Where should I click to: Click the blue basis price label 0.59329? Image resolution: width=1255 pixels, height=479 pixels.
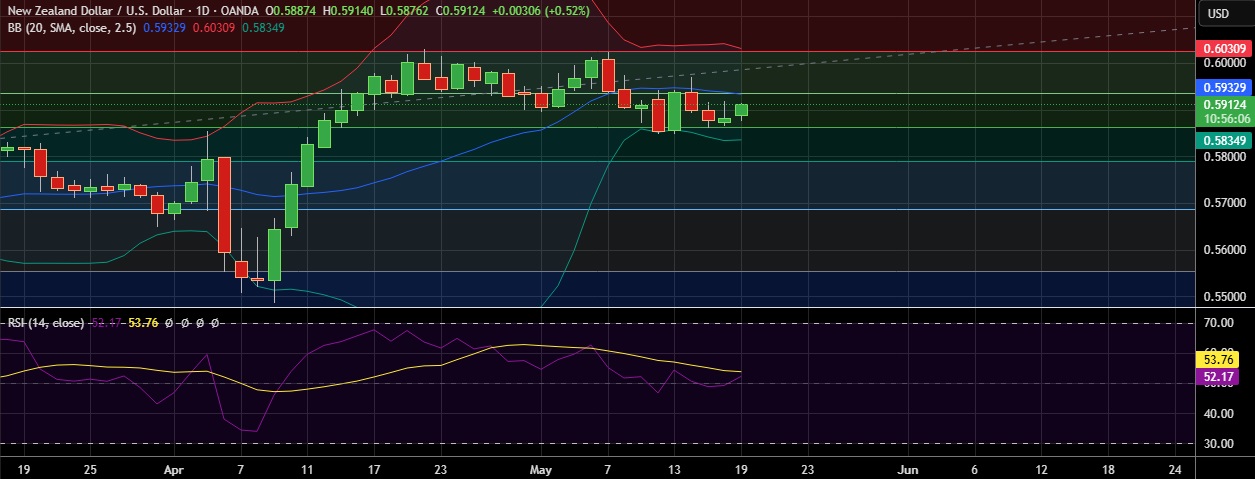click(x=1225, y=88)
